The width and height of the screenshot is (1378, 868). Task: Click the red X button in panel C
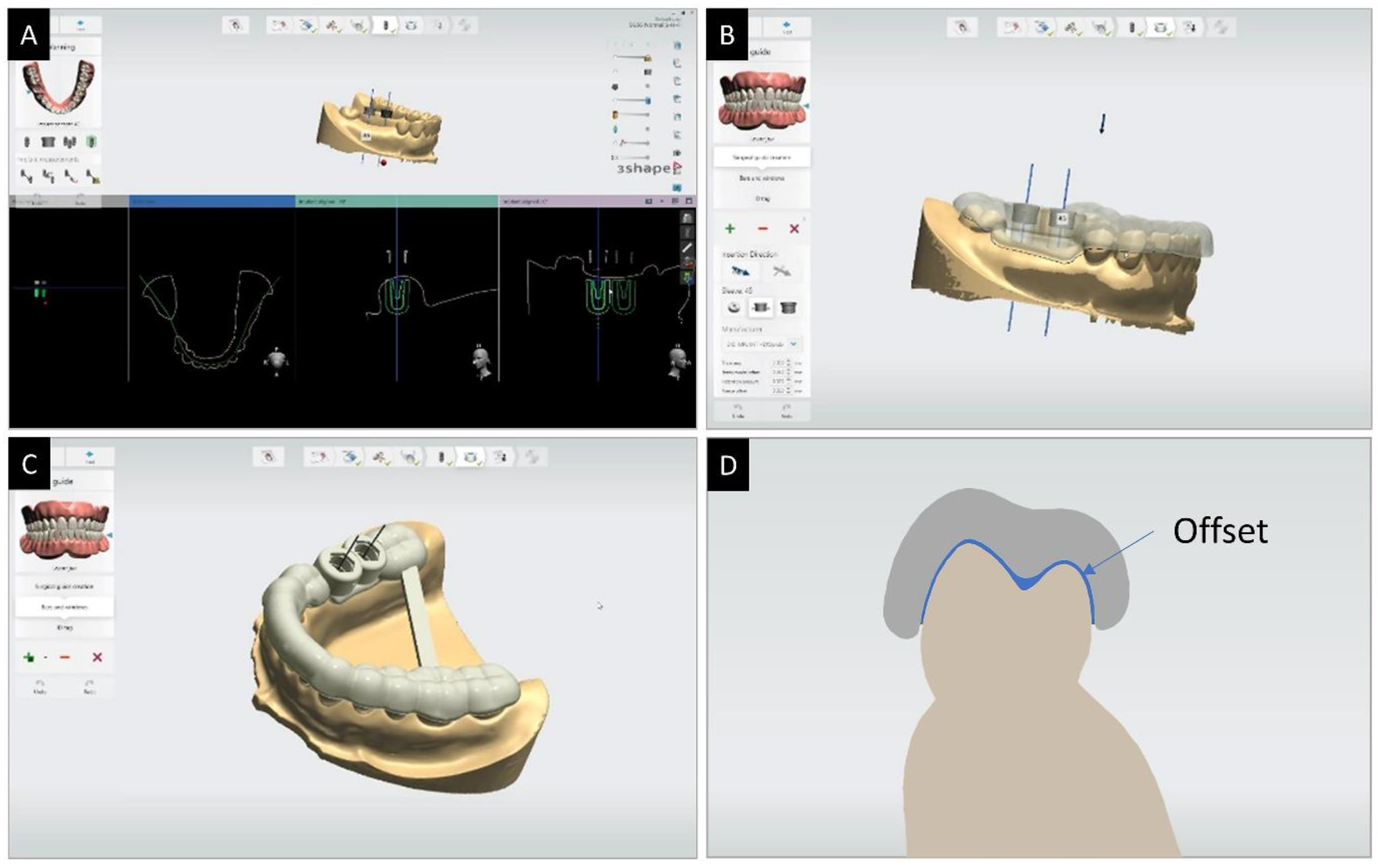click(x=97, y=657)
